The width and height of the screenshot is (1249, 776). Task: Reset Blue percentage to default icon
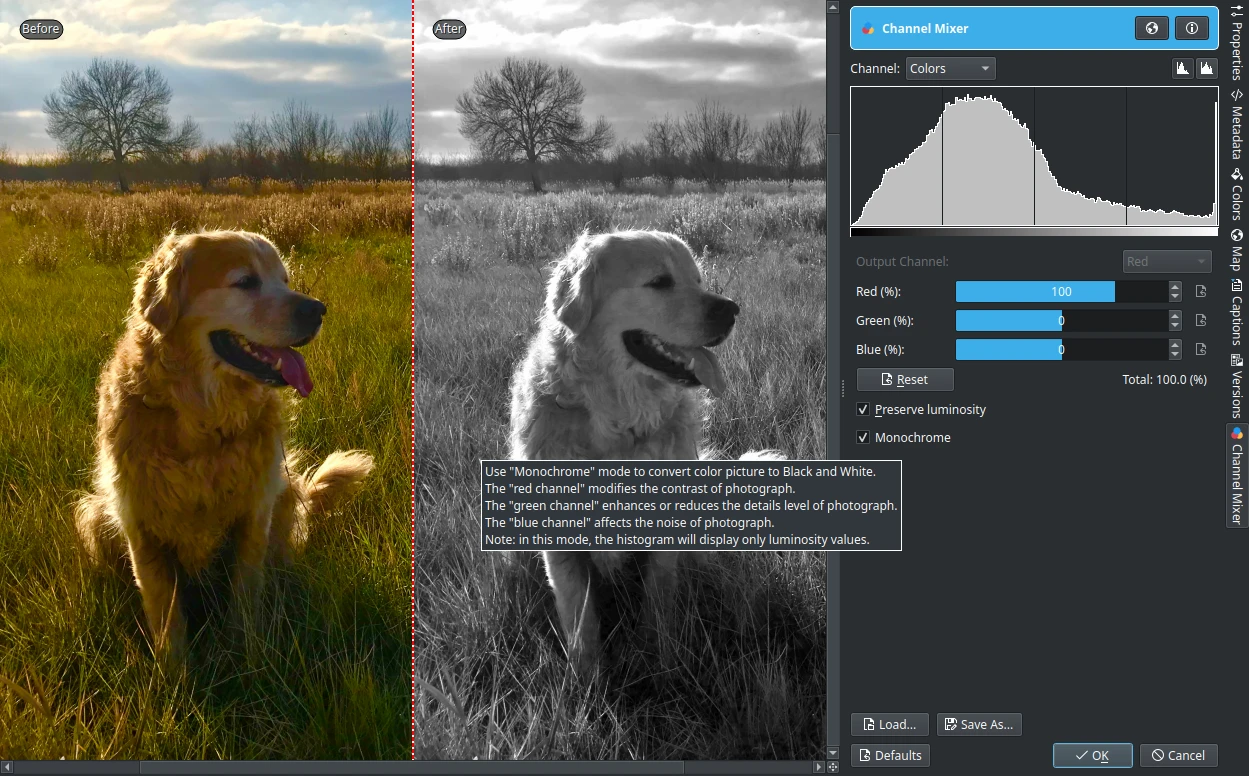click(x=1201, y=350)
